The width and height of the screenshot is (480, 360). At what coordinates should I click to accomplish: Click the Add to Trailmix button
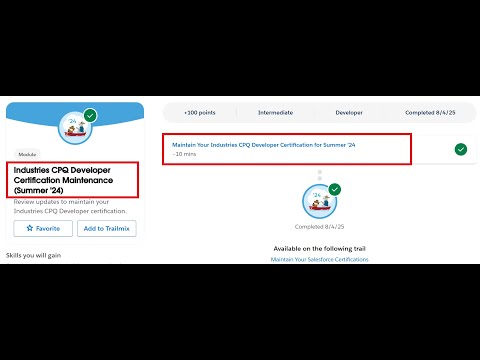point(107,228)
